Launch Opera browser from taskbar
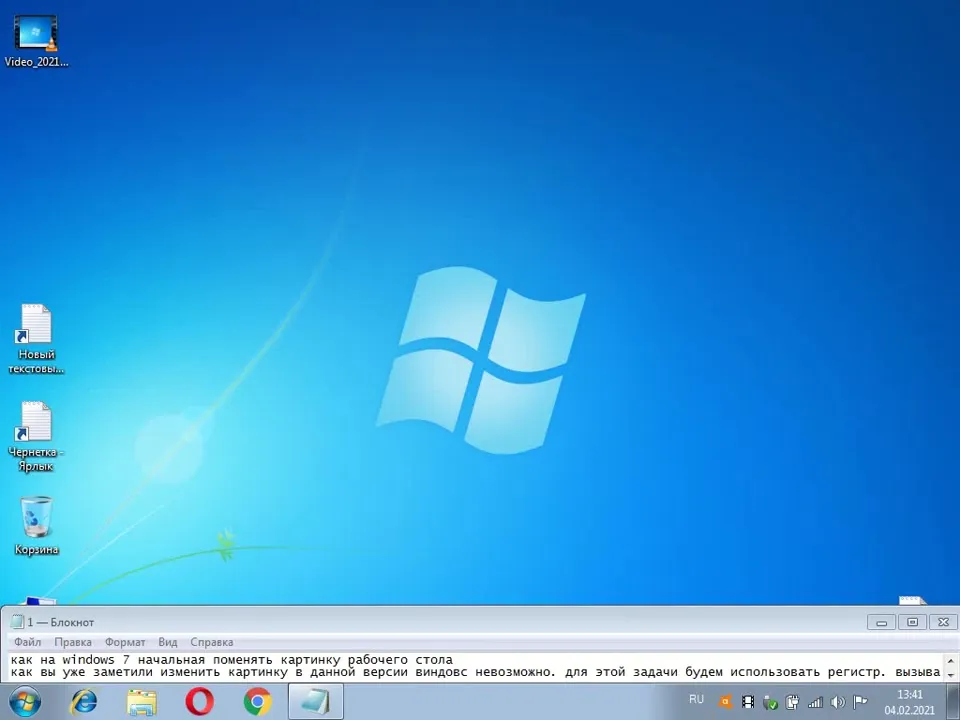 [200, 702]
